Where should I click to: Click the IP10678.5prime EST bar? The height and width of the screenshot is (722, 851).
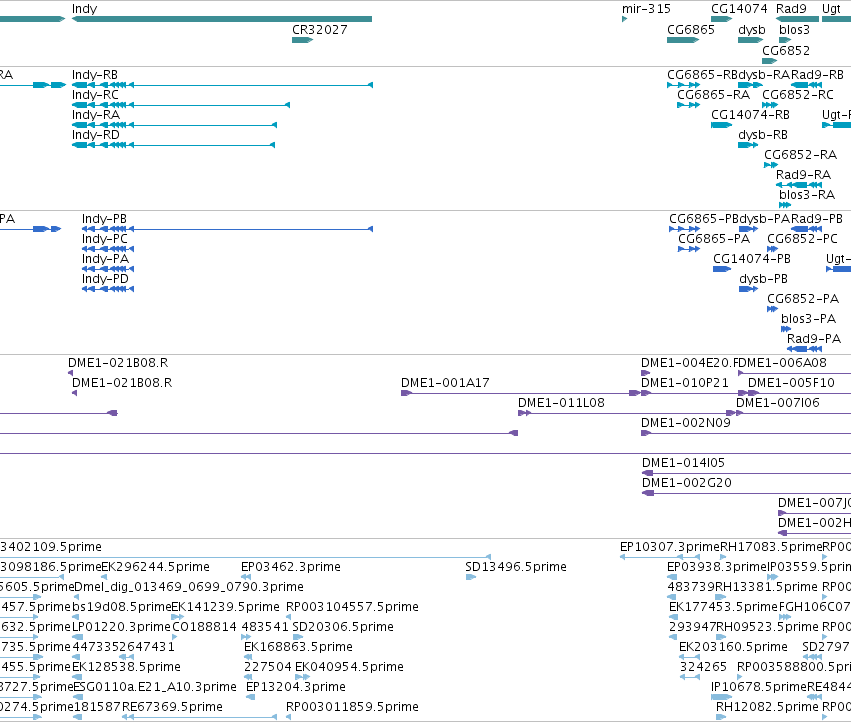coord(721,697)
